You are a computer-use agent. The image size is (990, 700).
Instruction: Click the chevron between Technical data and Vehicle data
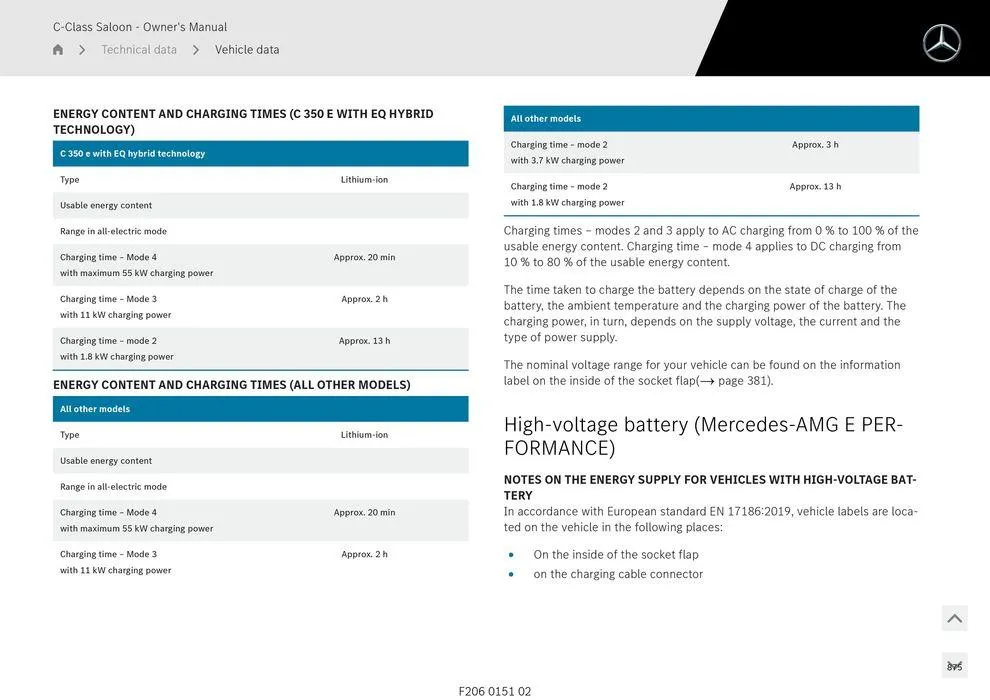[x=194, y=48]
